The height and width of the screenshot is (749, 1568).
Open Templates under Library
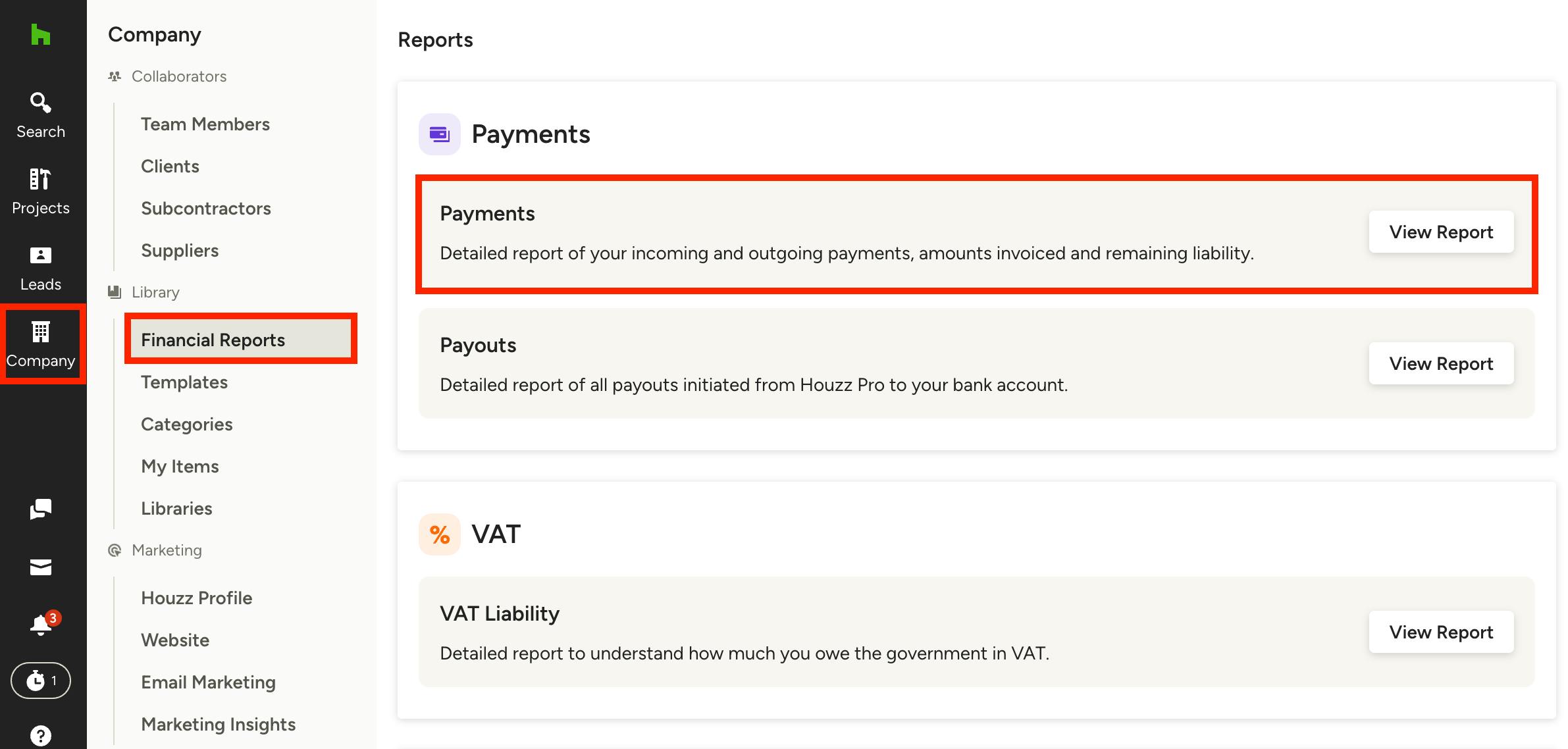[x=184, y=382]
